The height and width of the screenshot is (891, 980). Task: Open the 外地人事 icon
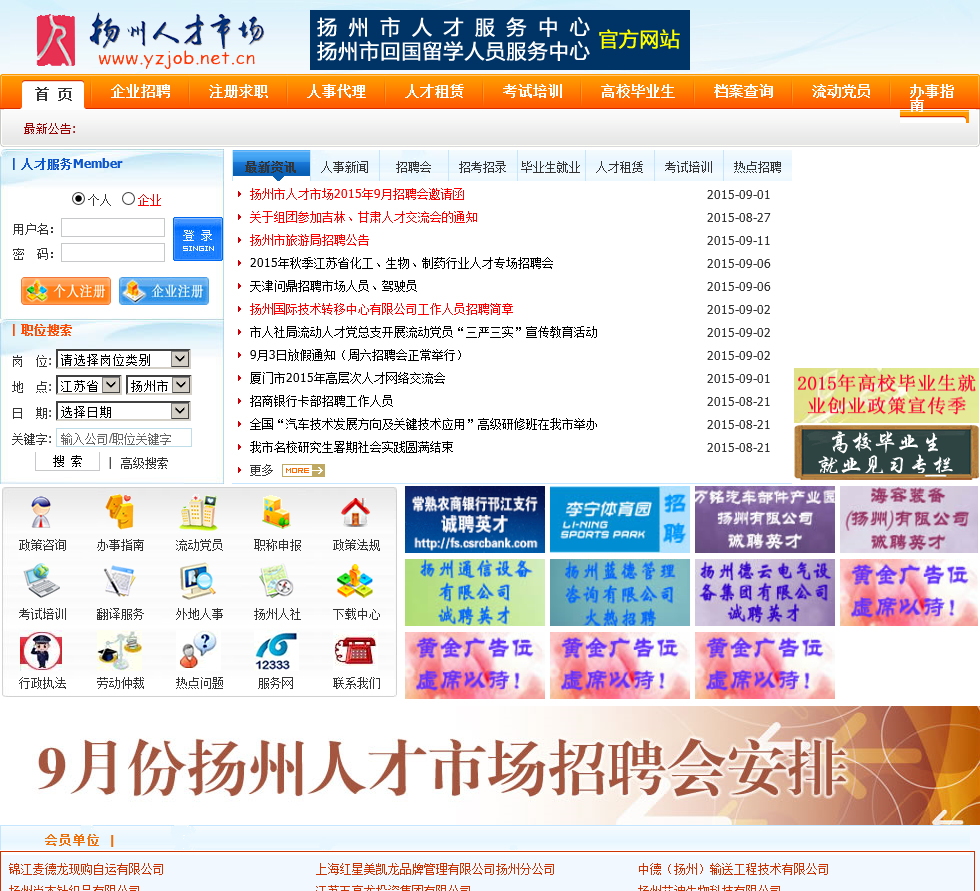199,581
